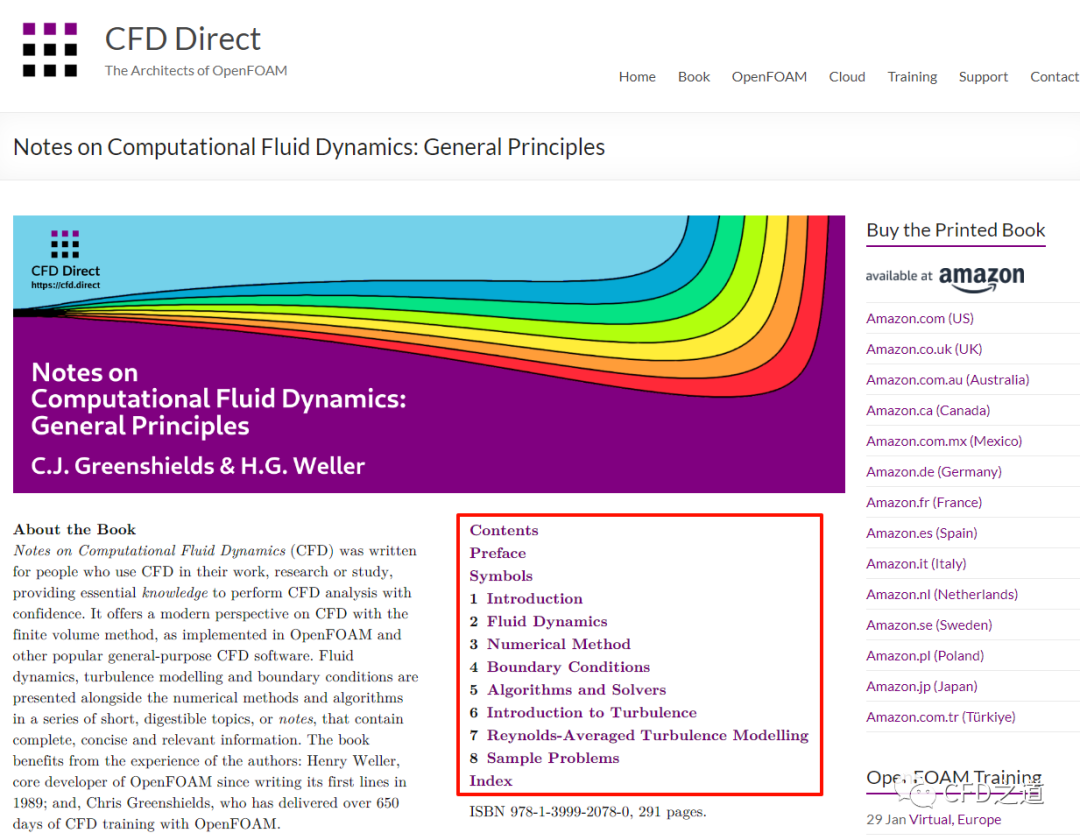Screen dimensions: 1080x840
Task: Click the page title Notes on Computational Fluid Dynamics
Action: coord(309,147)
